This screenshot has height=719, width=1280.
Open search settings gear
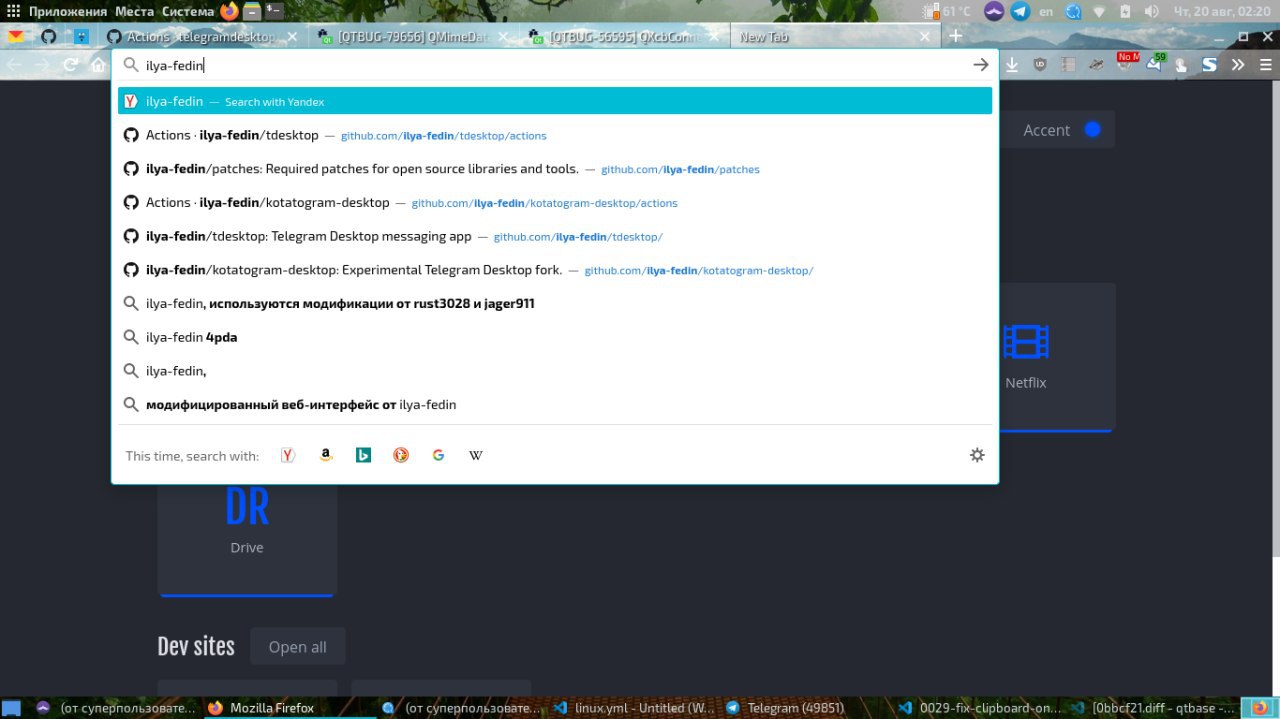pos(977,455)
